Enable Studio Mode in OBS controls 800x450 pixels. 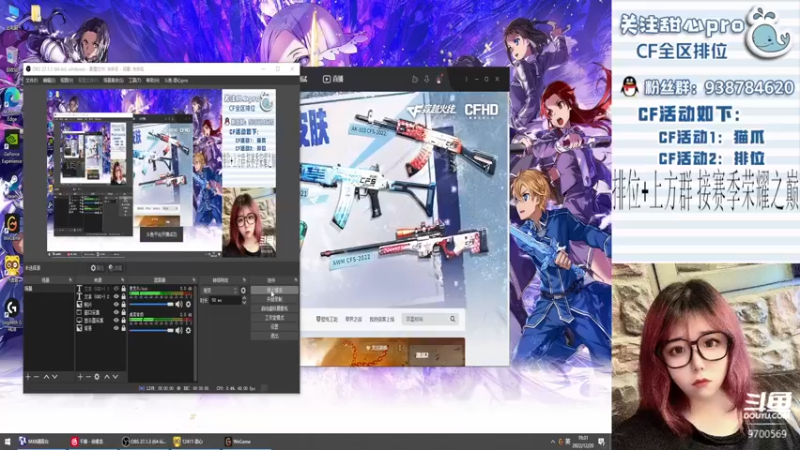(274, 317)
